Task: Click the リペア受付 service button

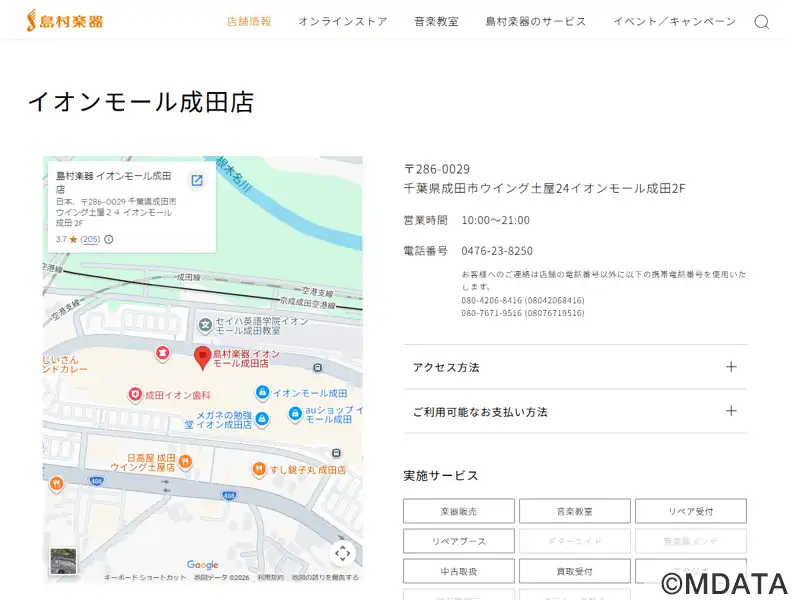Action: (691, 511)
